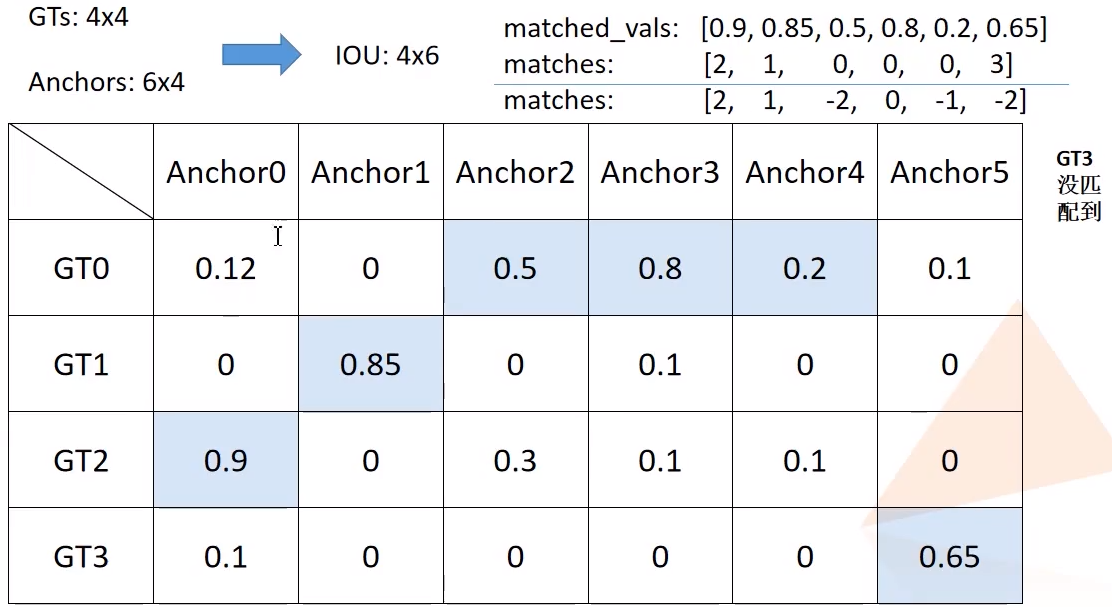Select the Anchor0 column header

[226, 173]
